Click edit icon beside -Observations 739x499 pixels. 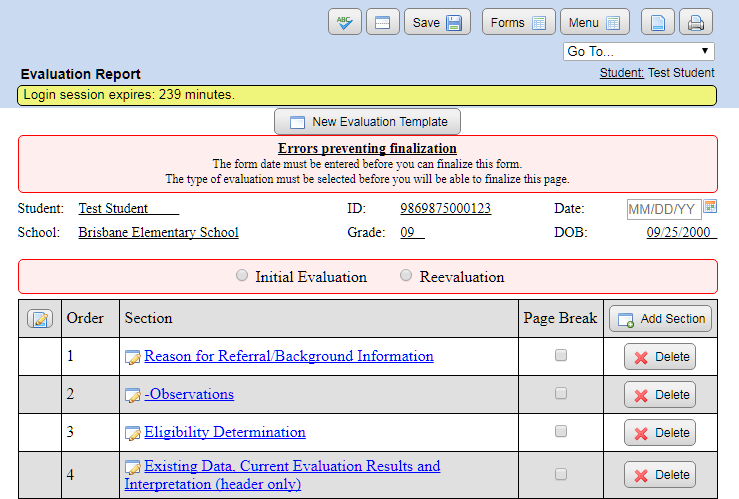click(x=133, y=395)
